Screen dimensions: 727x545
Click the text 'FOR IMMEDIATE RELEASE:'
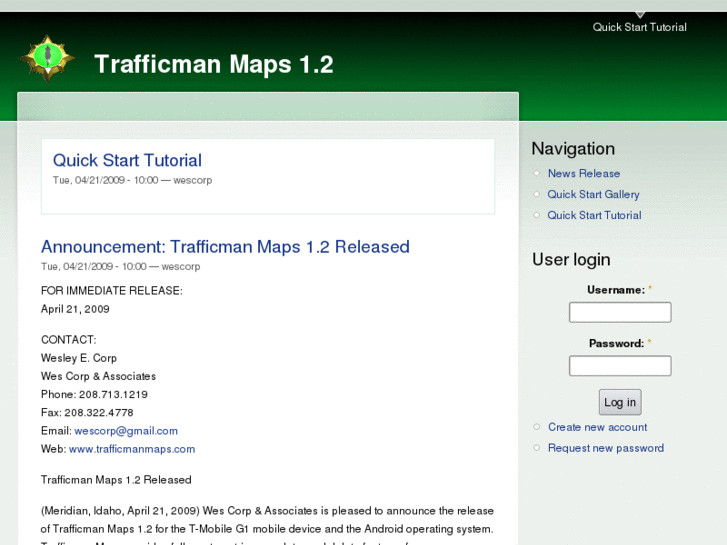click(112, 291)
